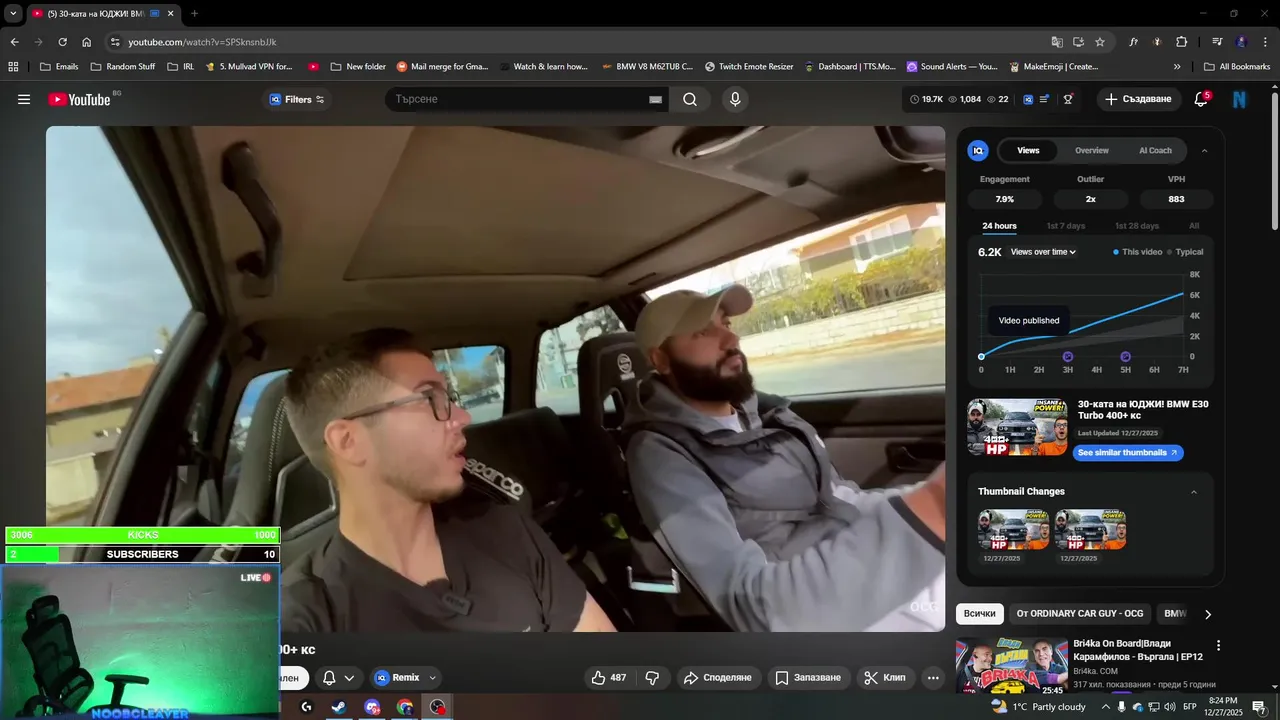Open options menu for Bri4ka video
The height and width of the screenshot is (720, 1280).
[1218, 646]
